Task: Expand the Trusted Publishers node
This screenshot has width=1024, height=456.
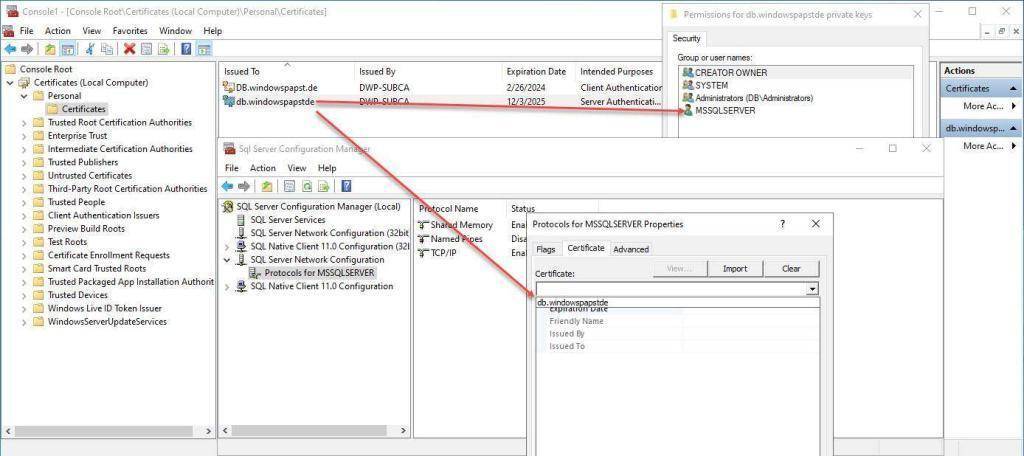Action: point(24,163)
